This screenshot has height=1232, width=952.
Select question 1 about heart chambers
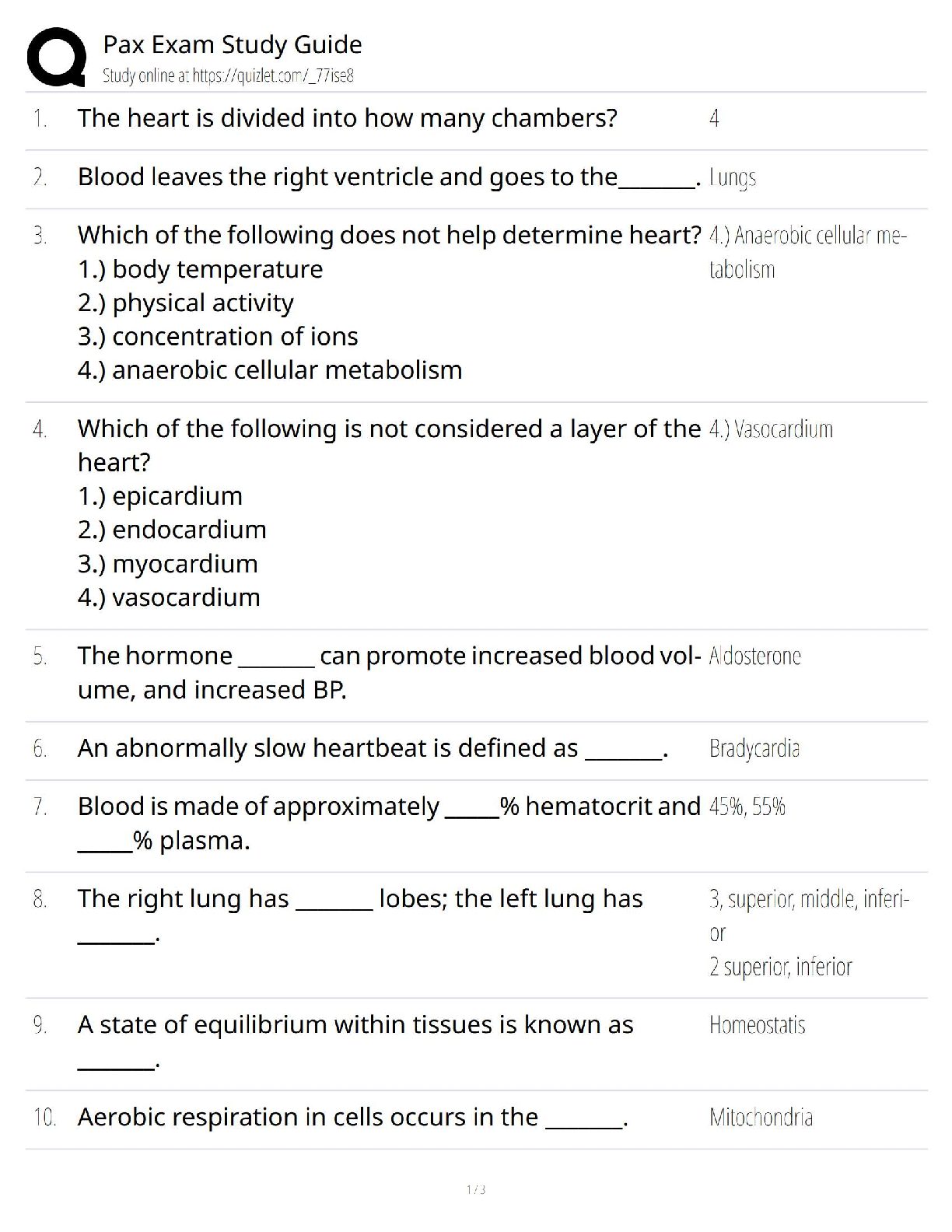click(x=347, y=118)
